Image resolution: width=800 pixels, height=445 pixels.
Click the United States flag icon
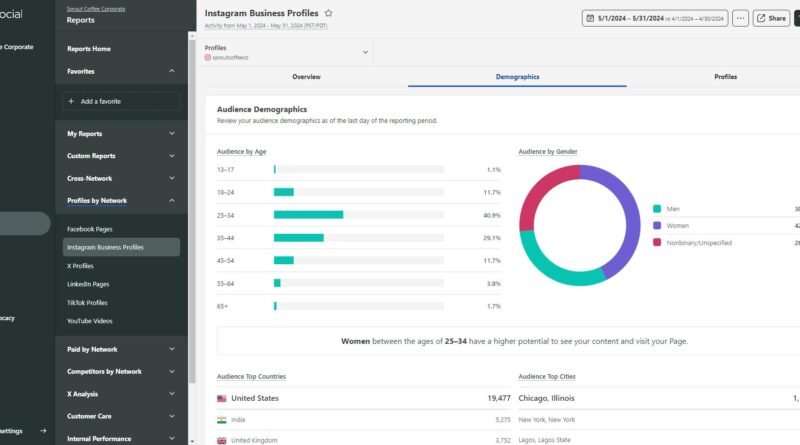tap(221, 397)
